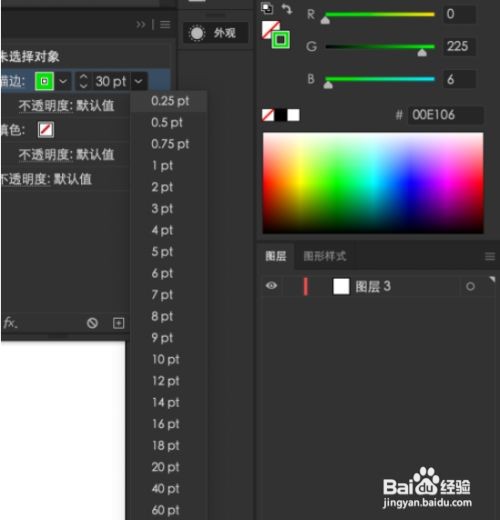
Task: Choose the 2 pt option
Action: click(x=162, y=187)
